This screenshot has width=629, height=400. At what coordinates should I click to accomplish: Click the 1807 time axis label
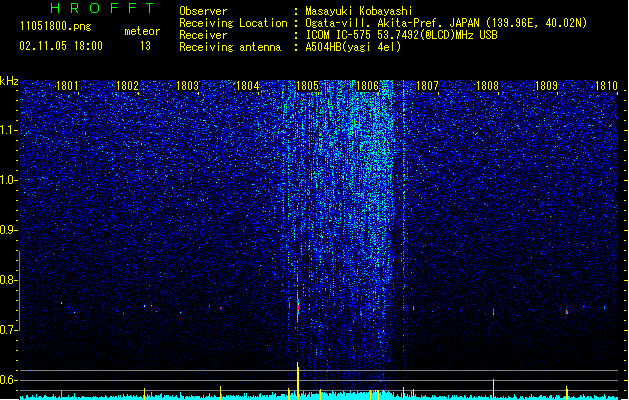click(x=427, y=85)
